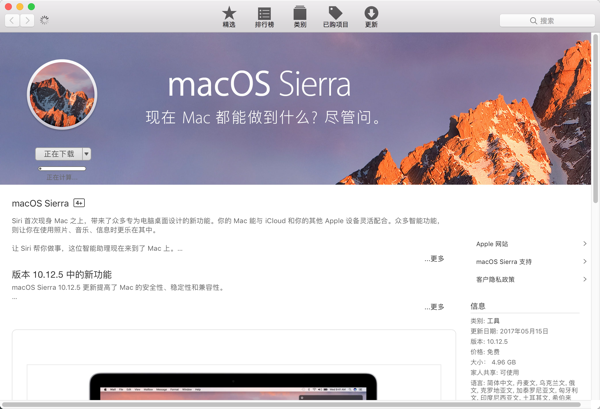Screen dimensions: 600x409
Task: Click the loading spinner in toolbar
Action: tap(44, 20)
